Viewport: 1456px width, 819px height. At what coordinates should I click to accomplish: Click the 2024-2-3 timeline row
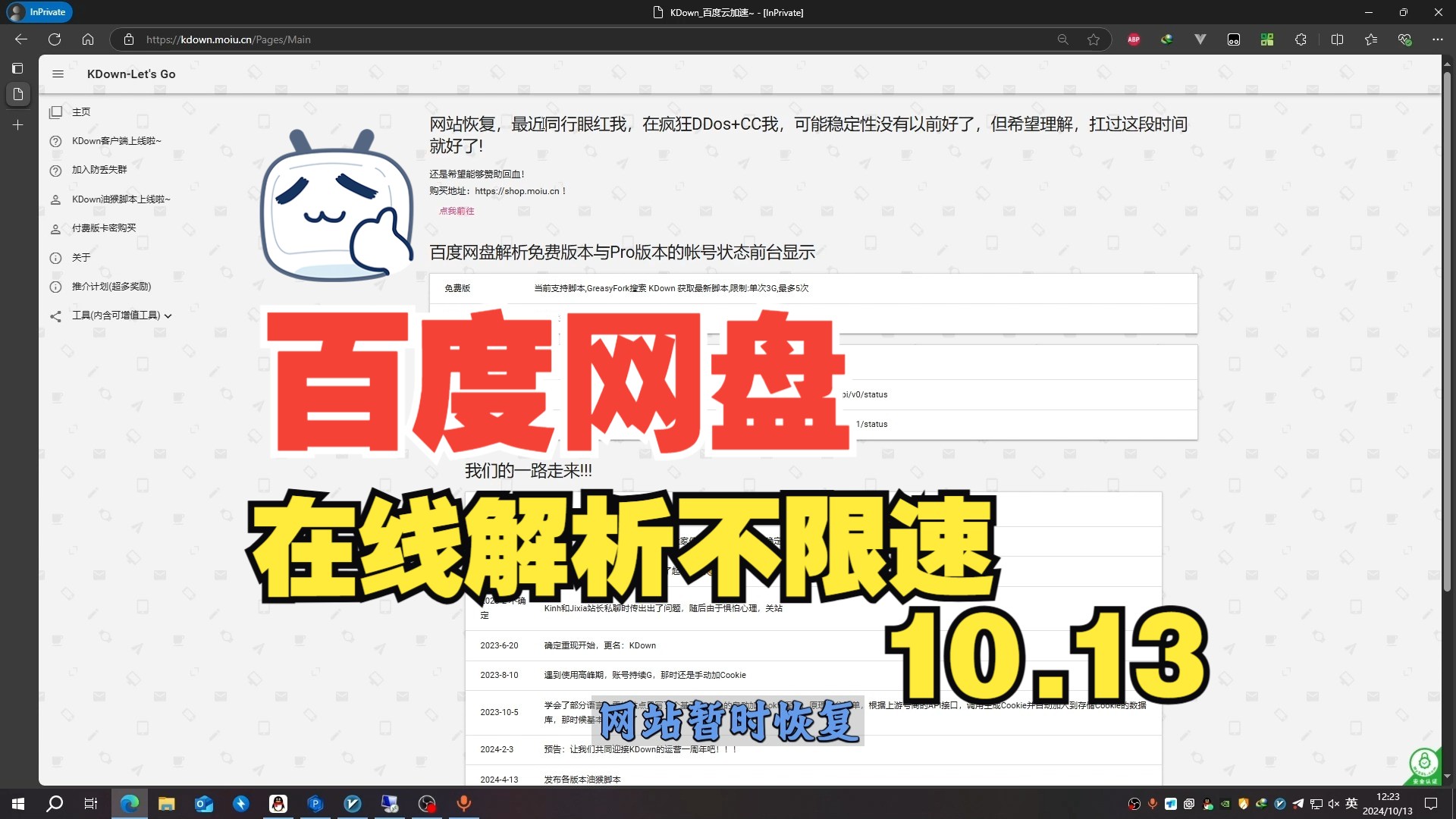(813, 749)
